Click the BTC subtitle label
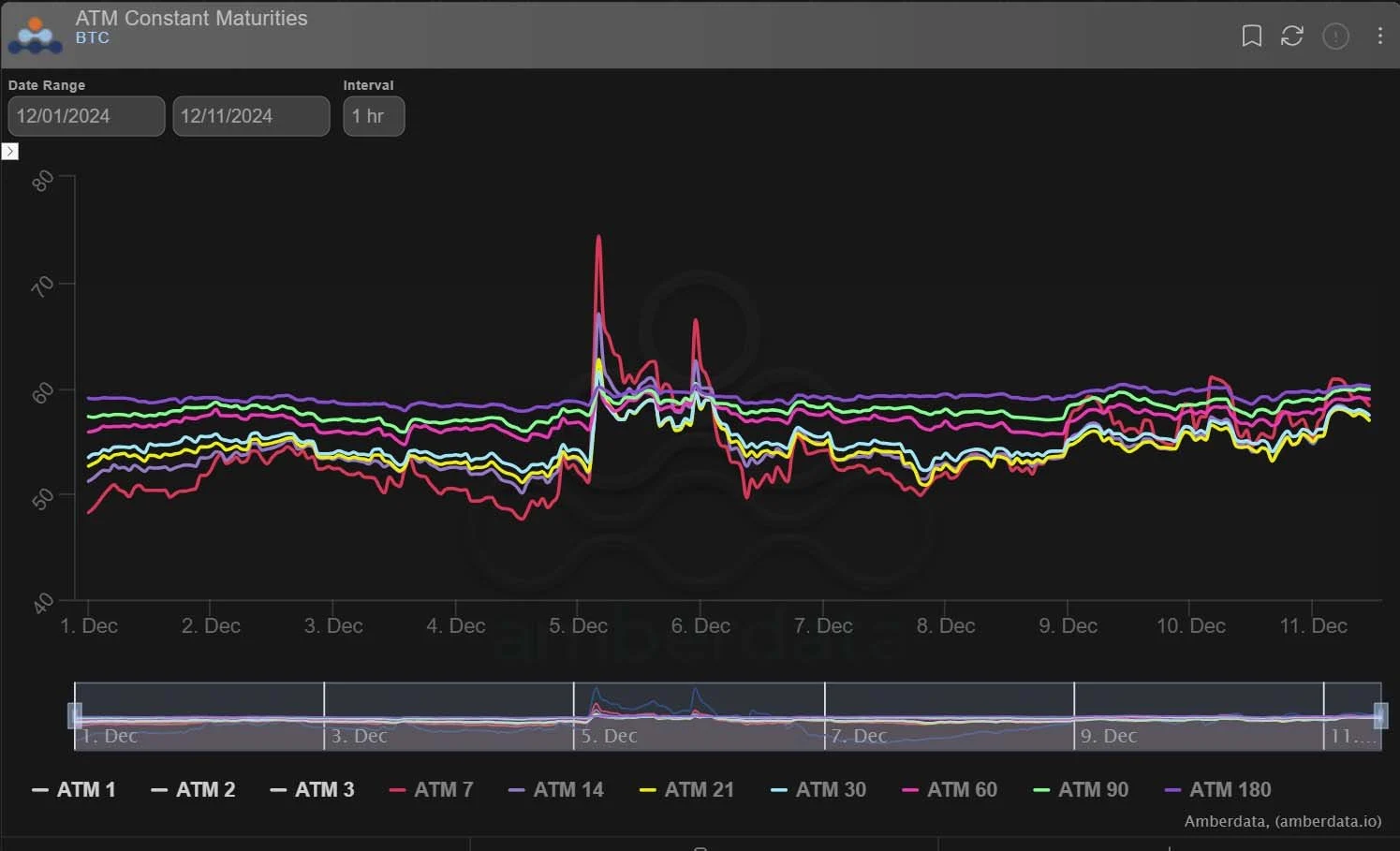The image size is (1400, 851). (93, 38)
